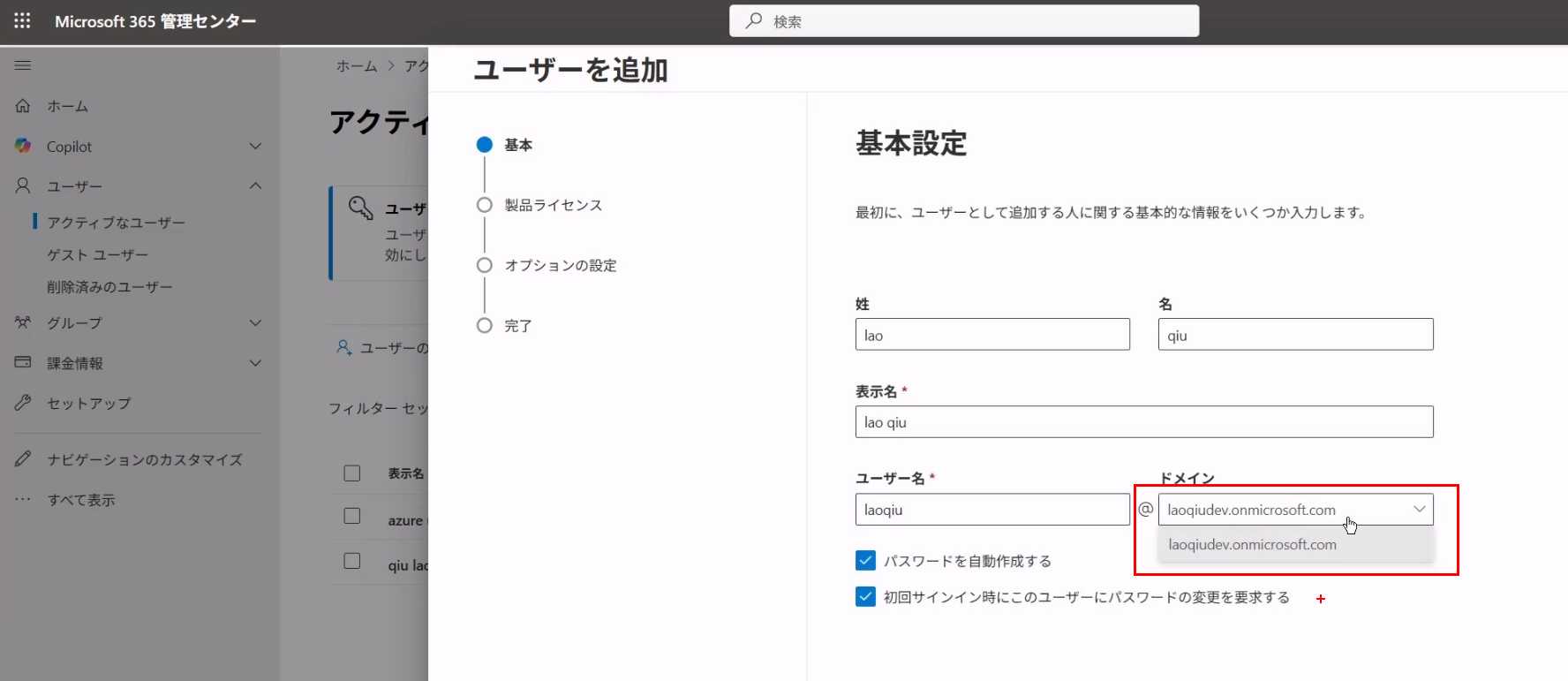
Task: Toggle require password change at first sign-in
Action: pos(865,597)
